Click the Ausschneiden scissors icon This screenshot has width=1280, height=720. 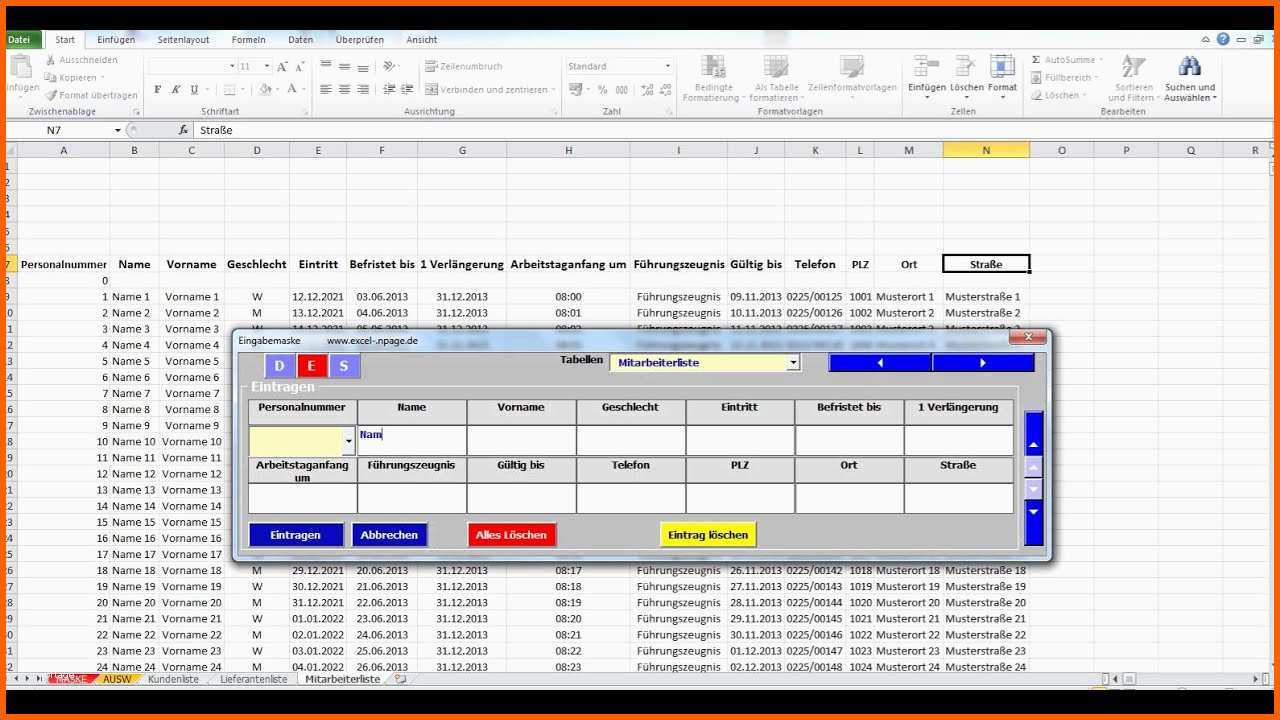(x=51, y=60)
